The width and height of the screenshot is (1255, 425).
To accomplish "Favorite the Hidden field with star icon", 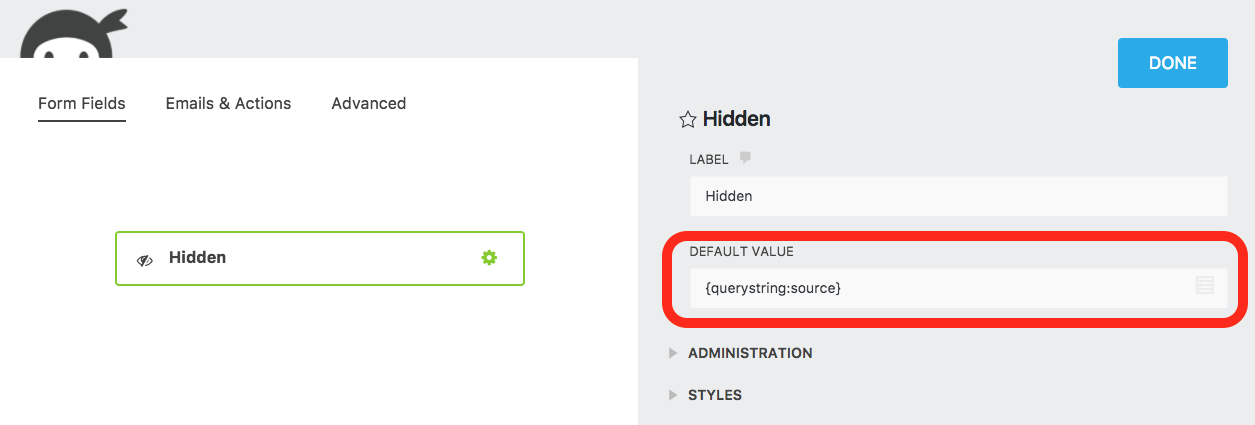I will 687,120.
